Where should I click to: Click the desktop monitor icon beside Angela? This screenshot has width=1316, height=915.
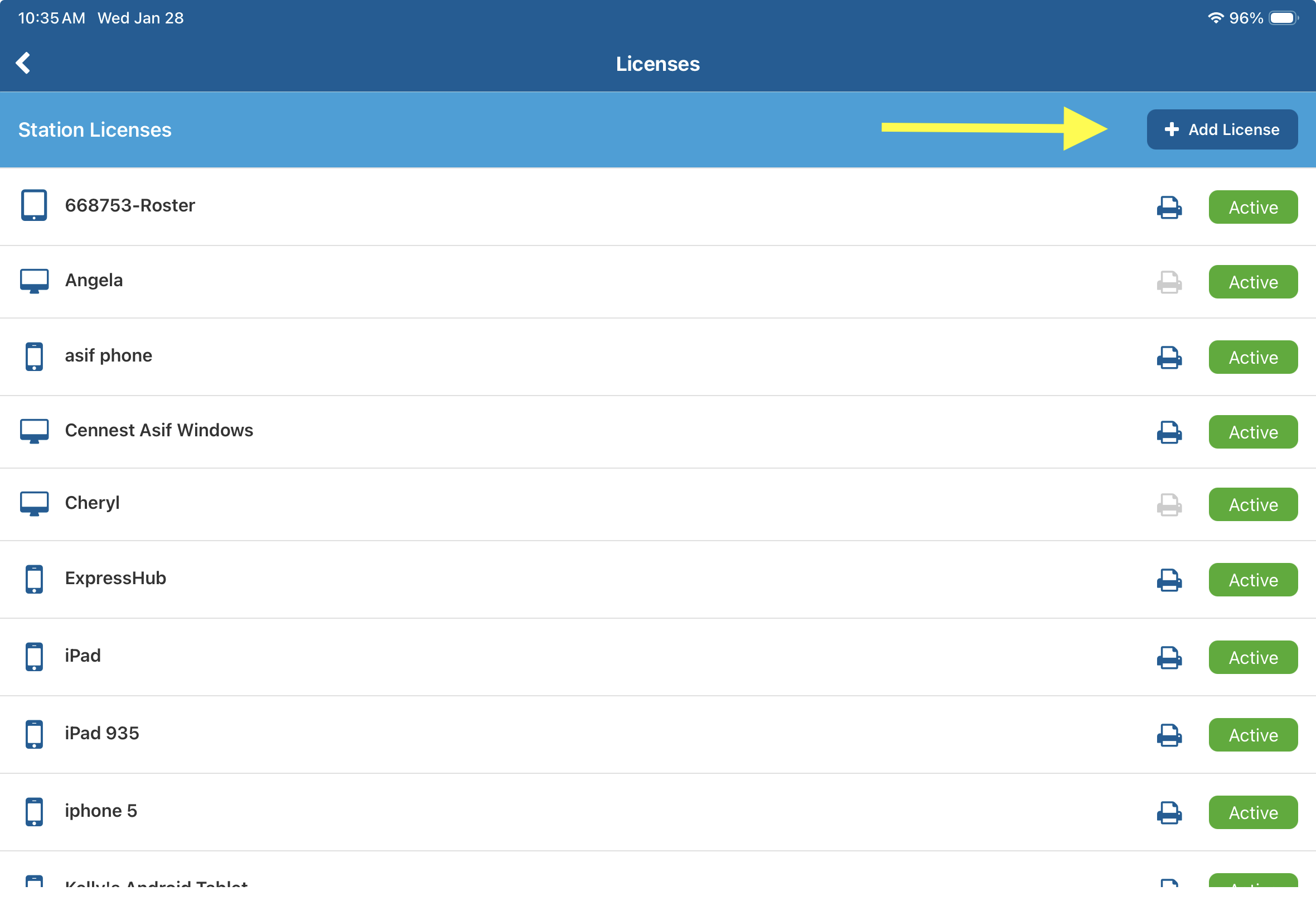(34, 281)
